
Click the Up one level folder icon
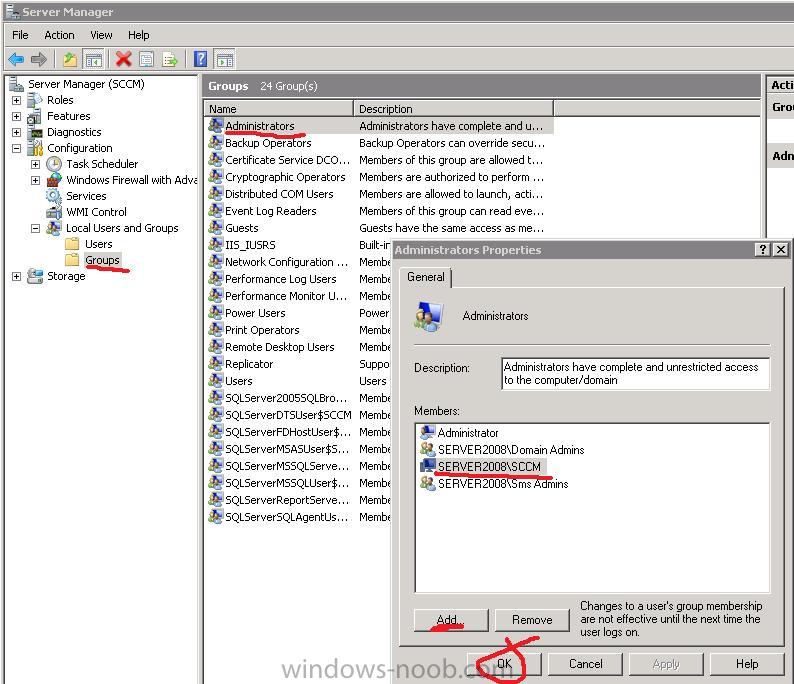click(70, 60)
